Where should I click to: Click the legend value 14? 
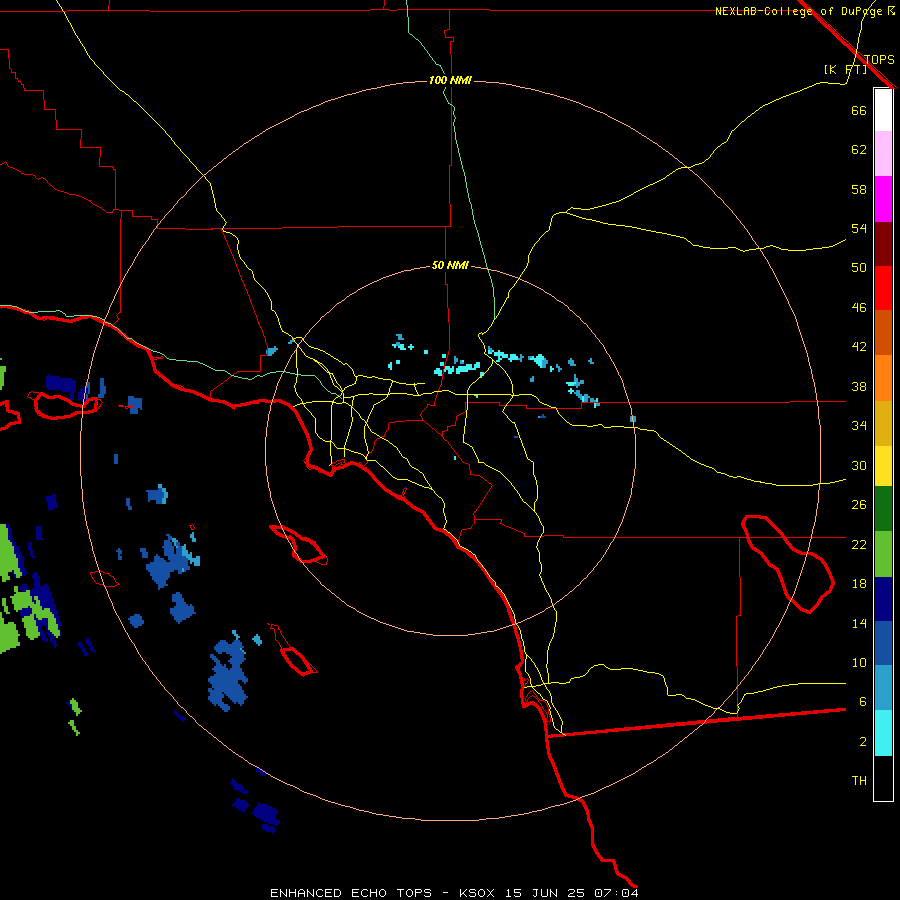859,623
